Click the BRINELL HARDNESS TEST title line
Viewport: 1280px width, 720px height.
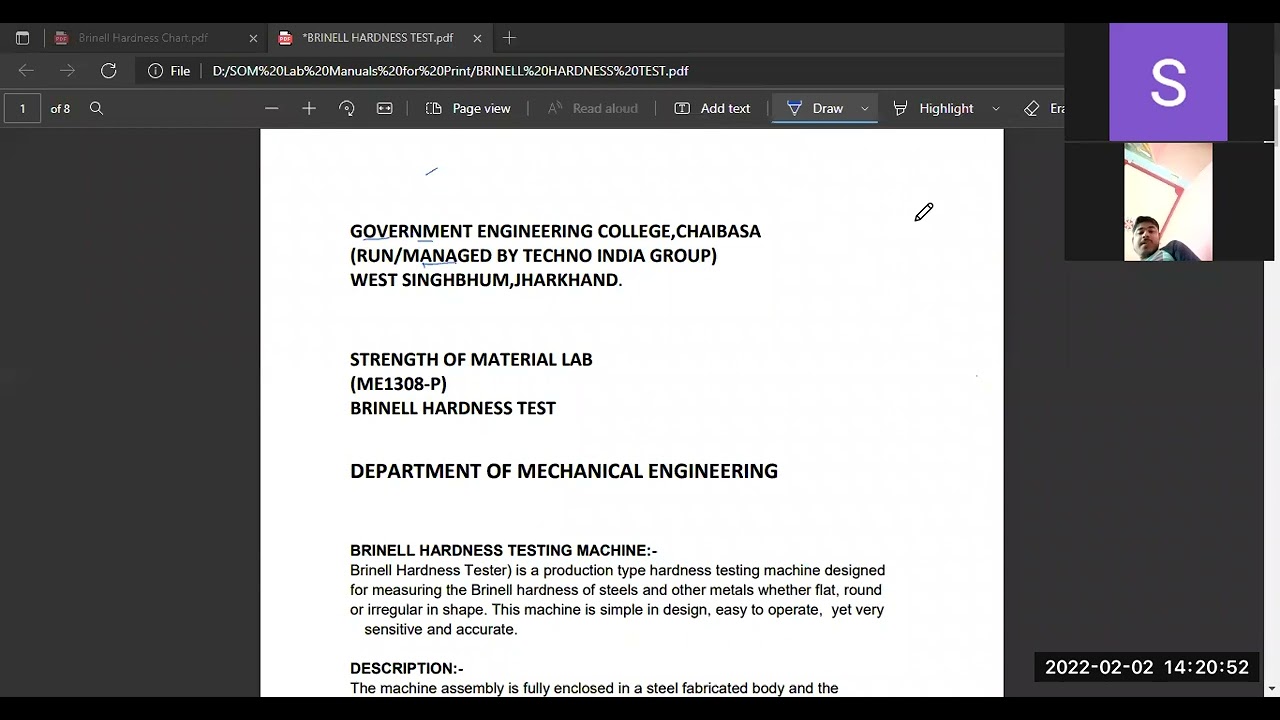pos(453,408)
